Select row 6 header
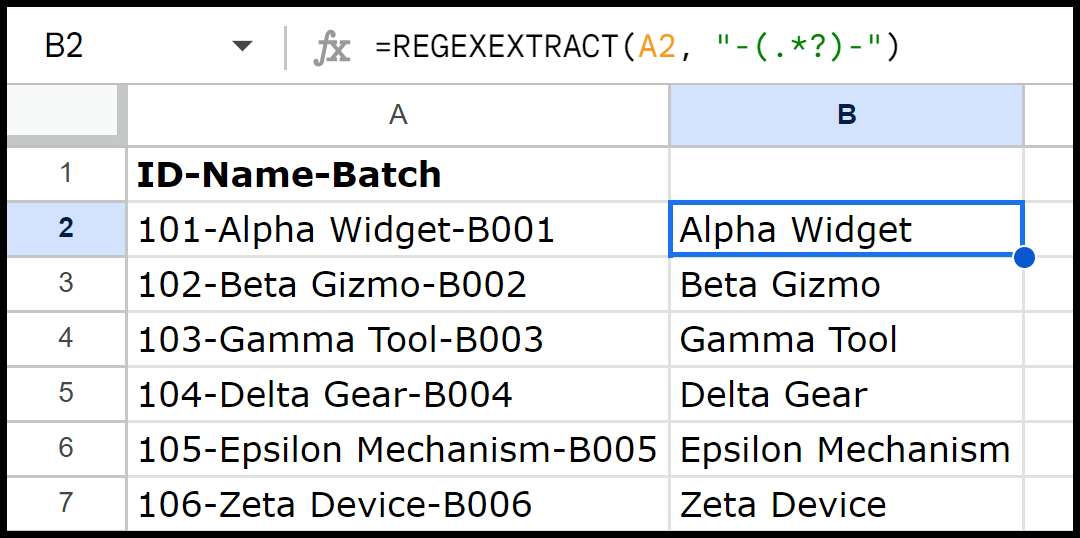 pyautogui.click(x=67, y=449)
